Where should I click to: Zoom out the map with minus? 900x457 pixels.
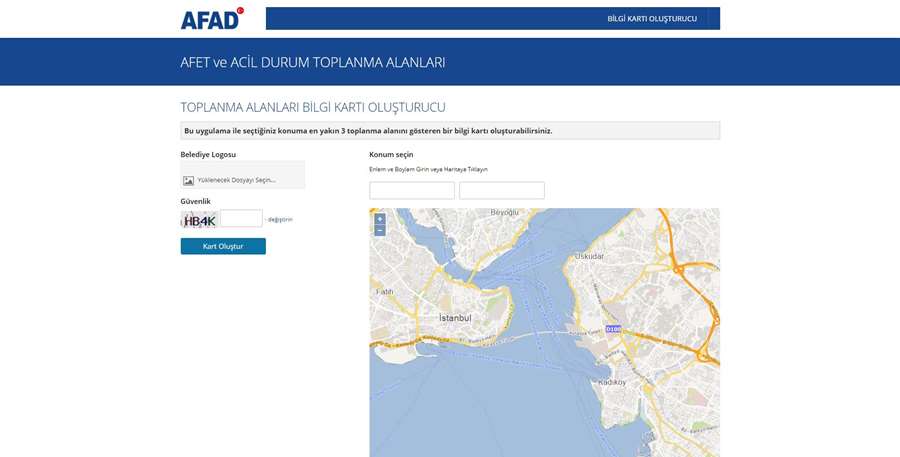[x=379, y=231]
